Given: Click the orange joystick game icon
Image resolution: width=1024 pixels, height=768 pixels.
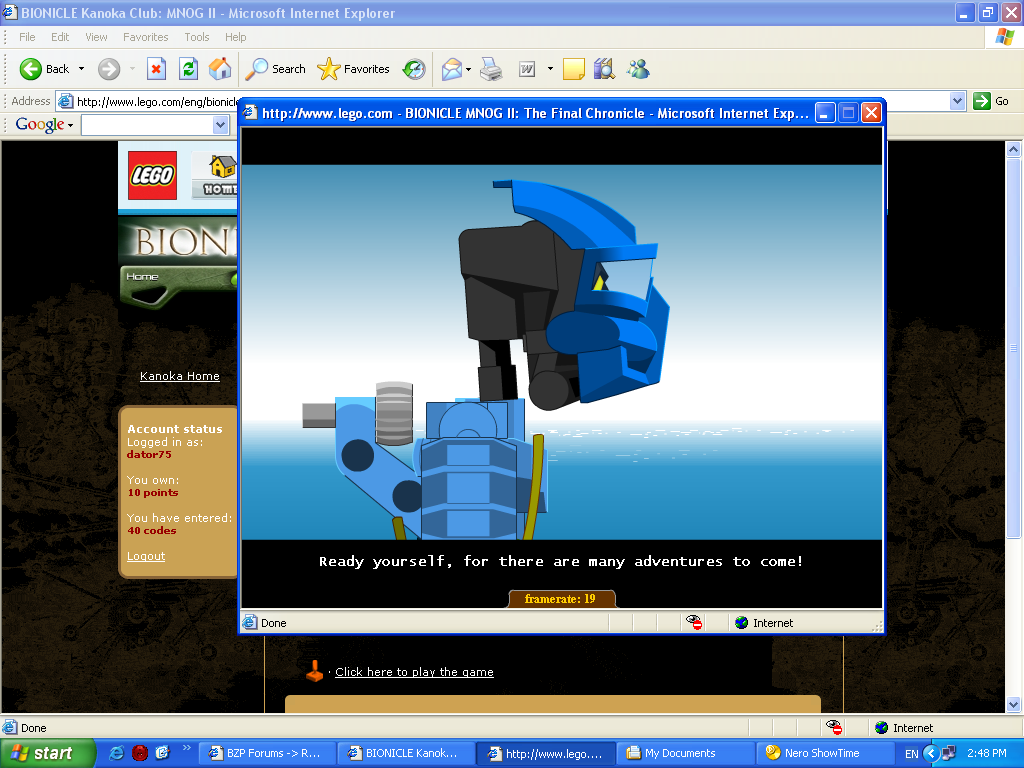Looking at the screenshot, I should [x=315, y=671].
